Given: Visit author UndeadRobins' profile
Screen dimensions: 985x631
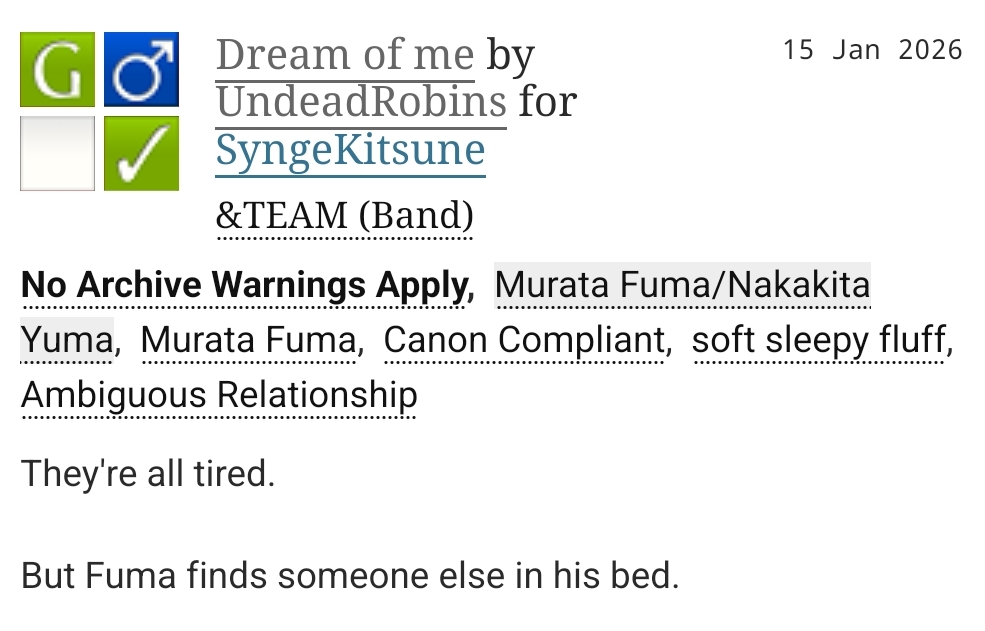Looking at the screenshot, I should click(361, 102).
